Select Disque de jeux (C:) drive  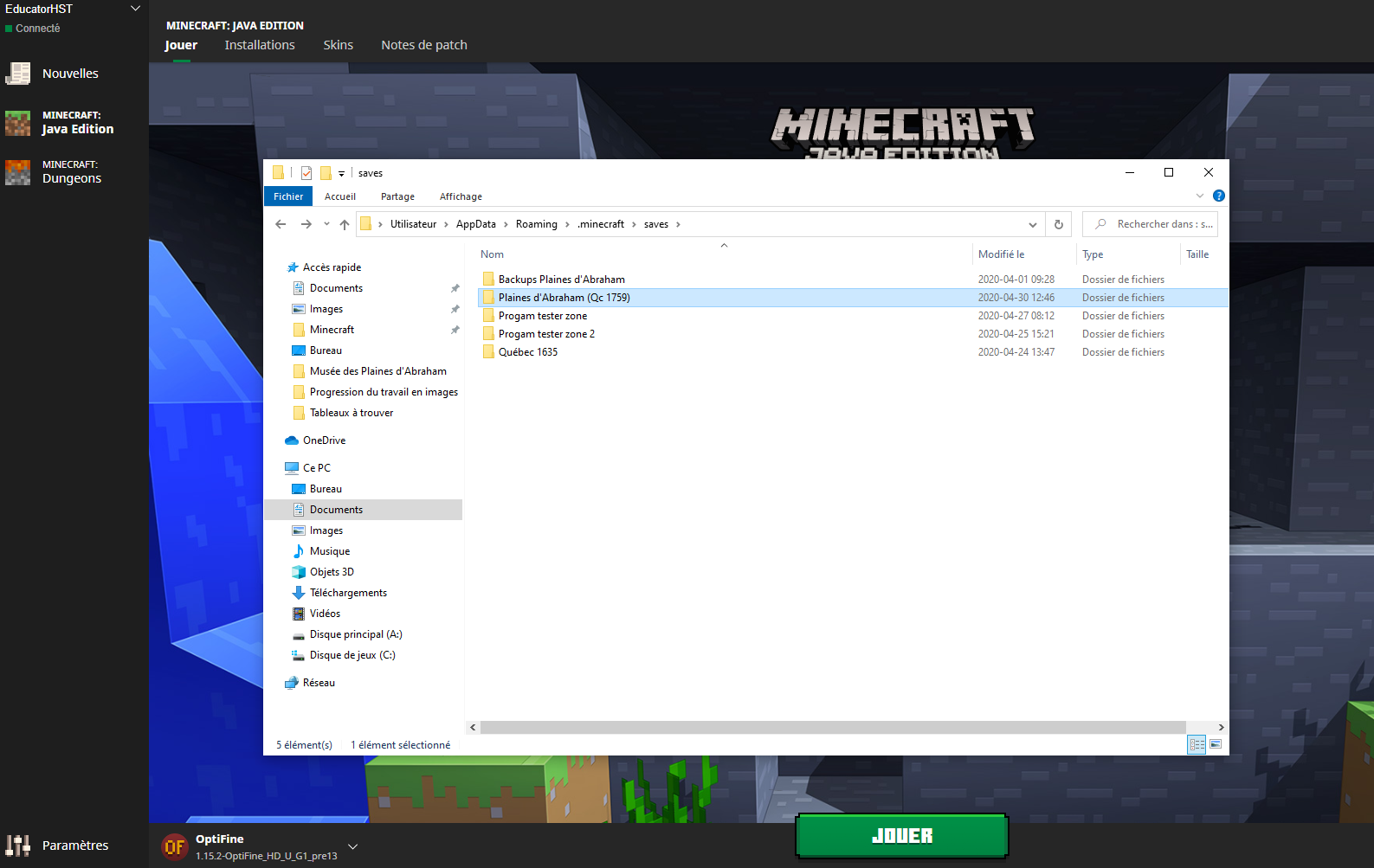(352, 655)
